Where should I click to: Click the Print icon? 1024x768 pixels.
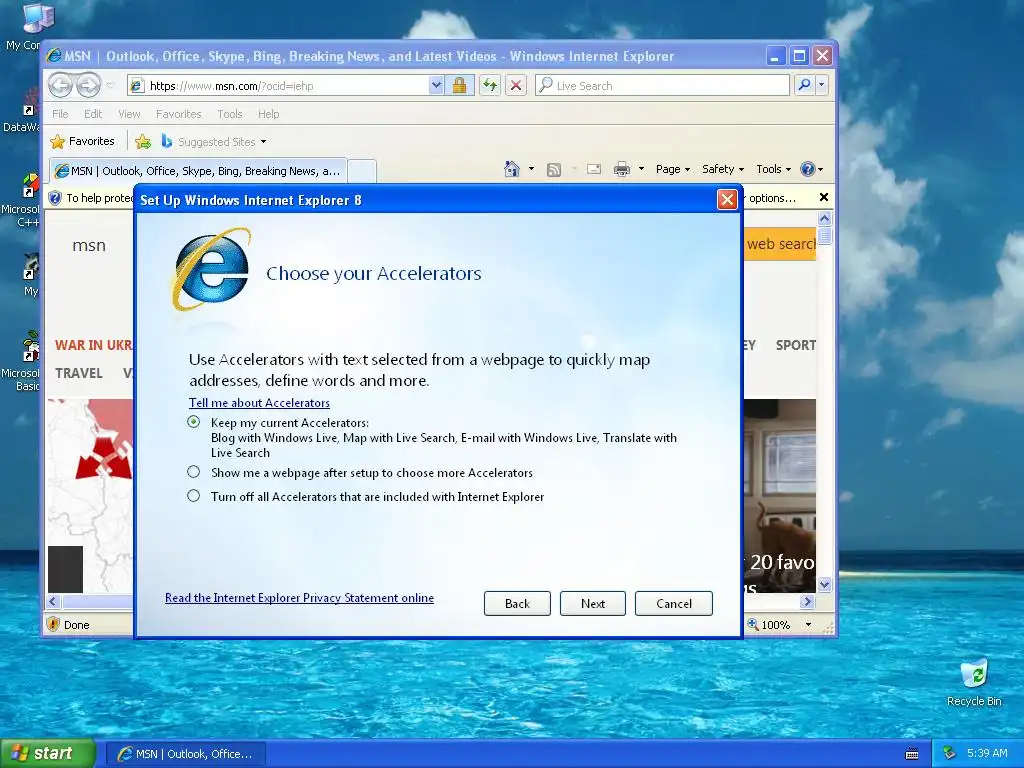point(622,169)
